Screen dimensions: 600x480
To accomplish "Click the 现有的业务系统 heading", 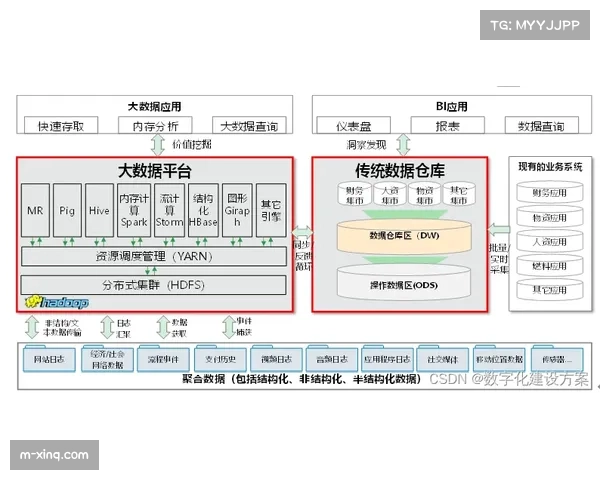I will click(x=550, y=167).
